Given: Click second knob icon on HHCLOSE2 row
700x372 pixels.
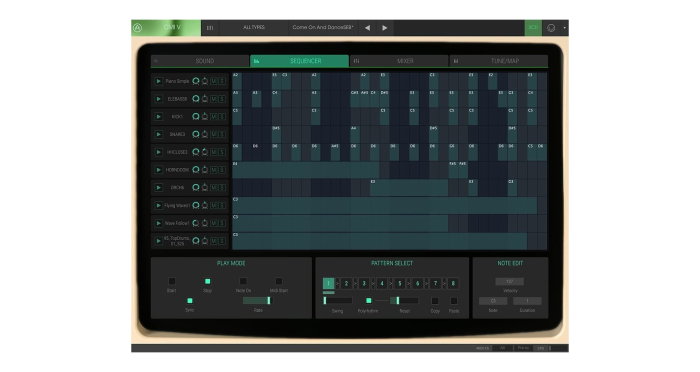Looking at the screenshot, I should (x=205, y=152).
